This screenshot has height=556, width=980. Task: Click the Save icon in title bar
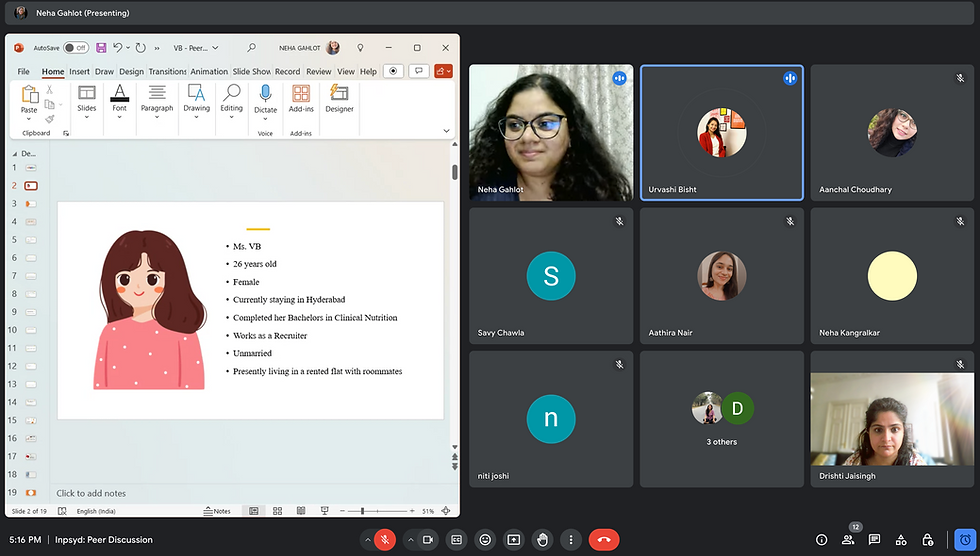click(101, 48)
